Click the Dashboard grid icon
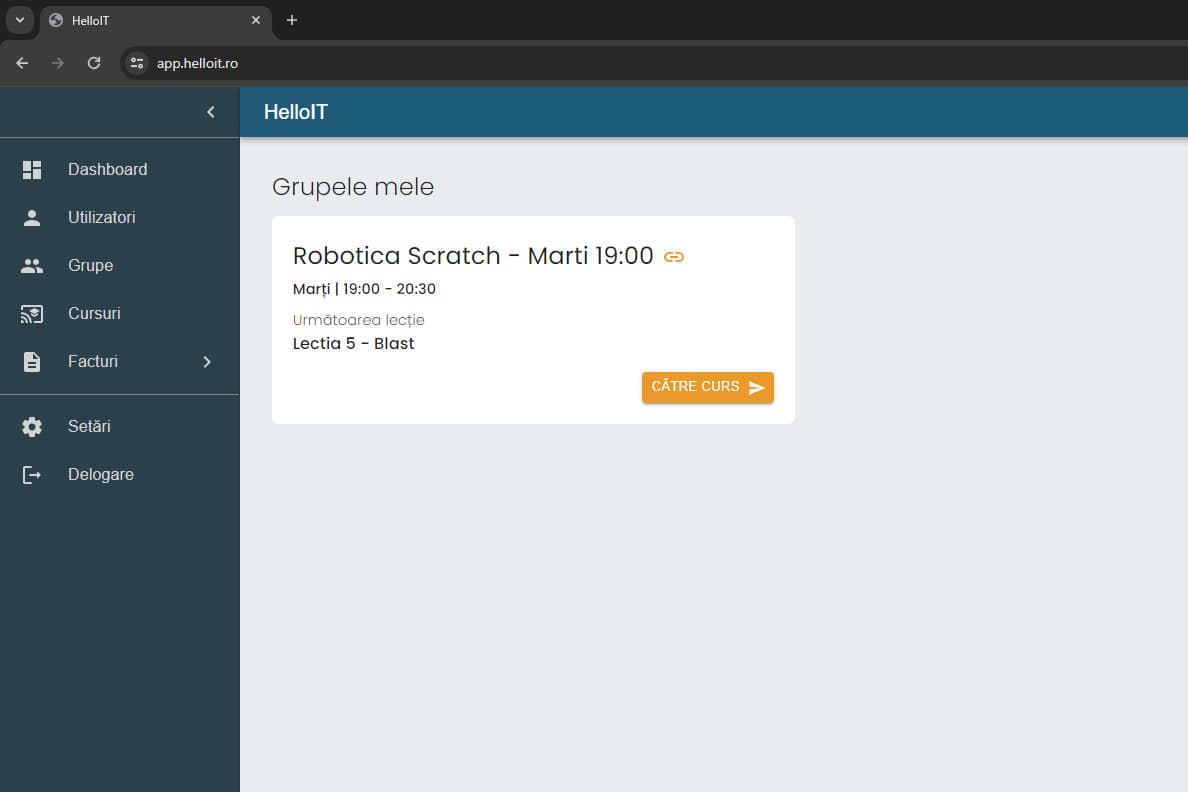The image size is (1188, 792). (x=32, y=170)
